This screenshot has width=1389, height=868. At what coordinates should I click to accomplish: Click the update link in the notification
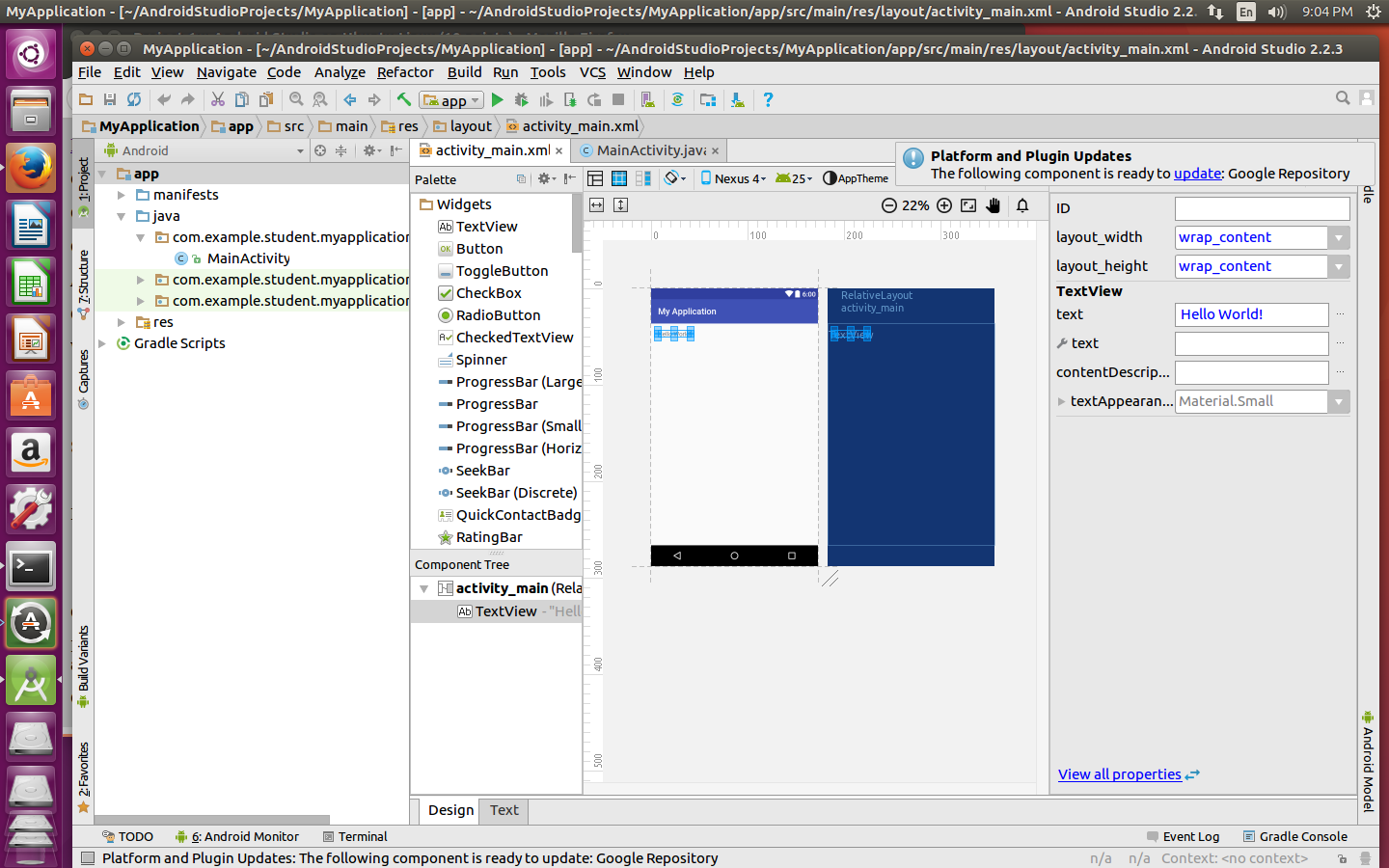1197,174
